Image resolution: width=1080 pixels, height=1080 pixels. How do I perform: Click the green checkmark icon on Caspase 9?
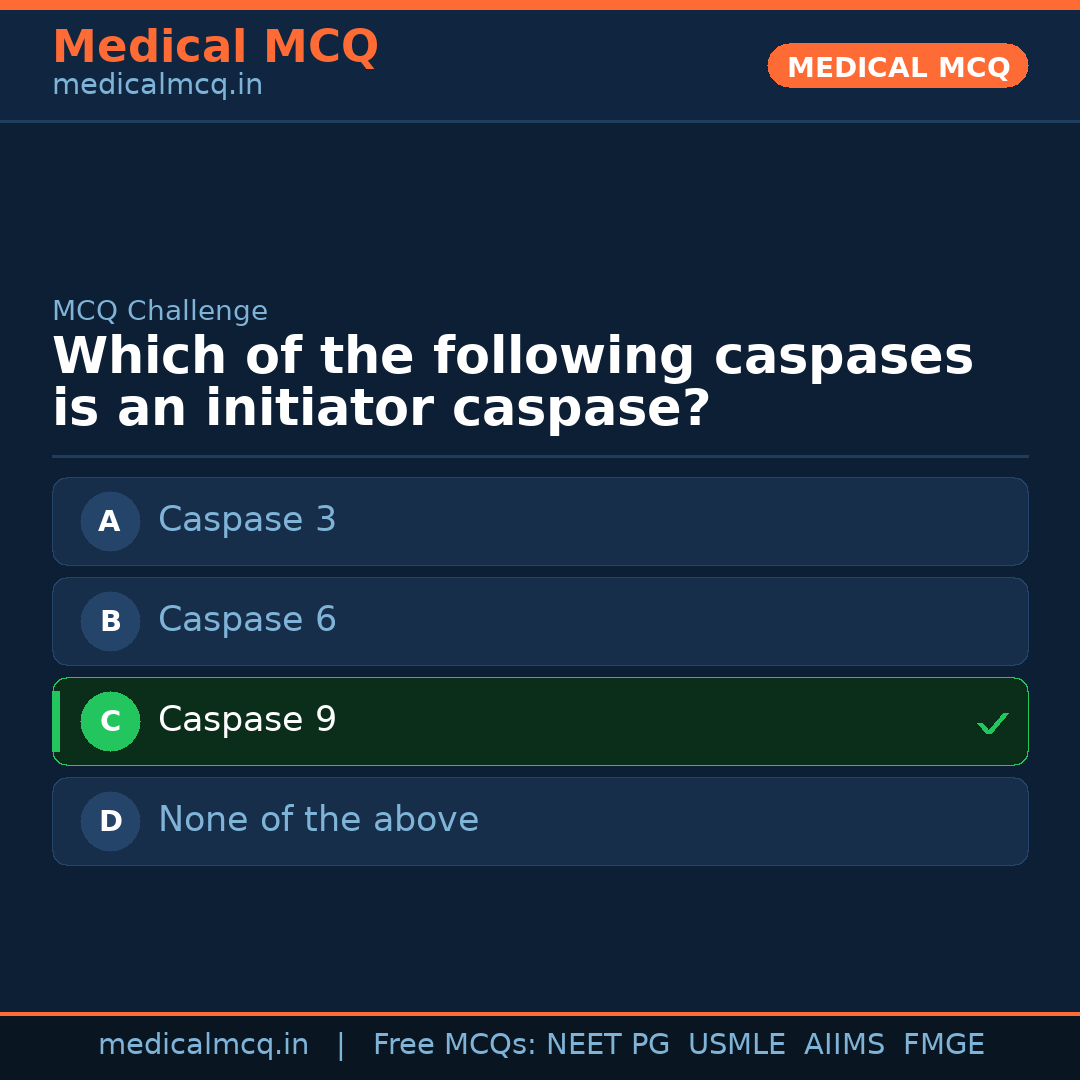pos(992,722)
